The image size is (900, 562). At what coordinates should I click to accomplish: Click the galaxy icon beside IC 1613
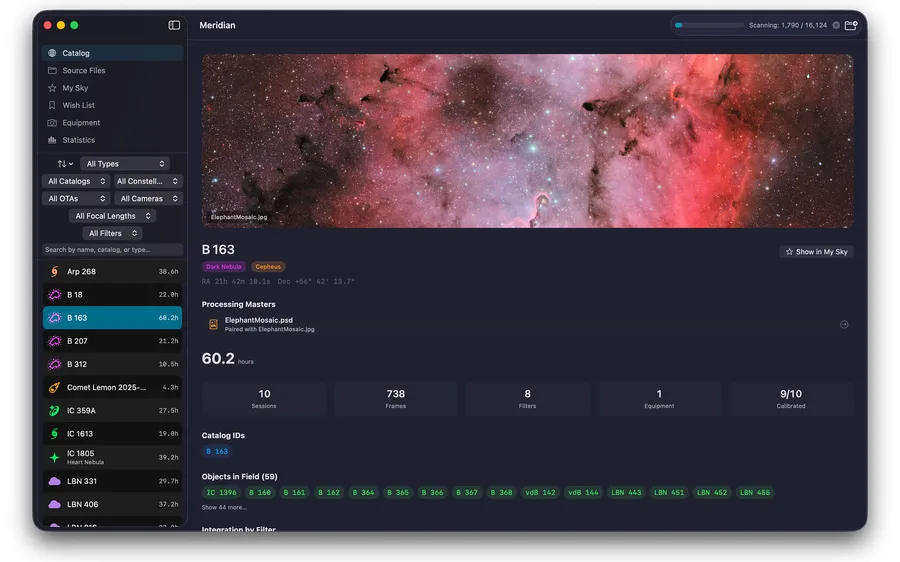[x=55, y=434]
